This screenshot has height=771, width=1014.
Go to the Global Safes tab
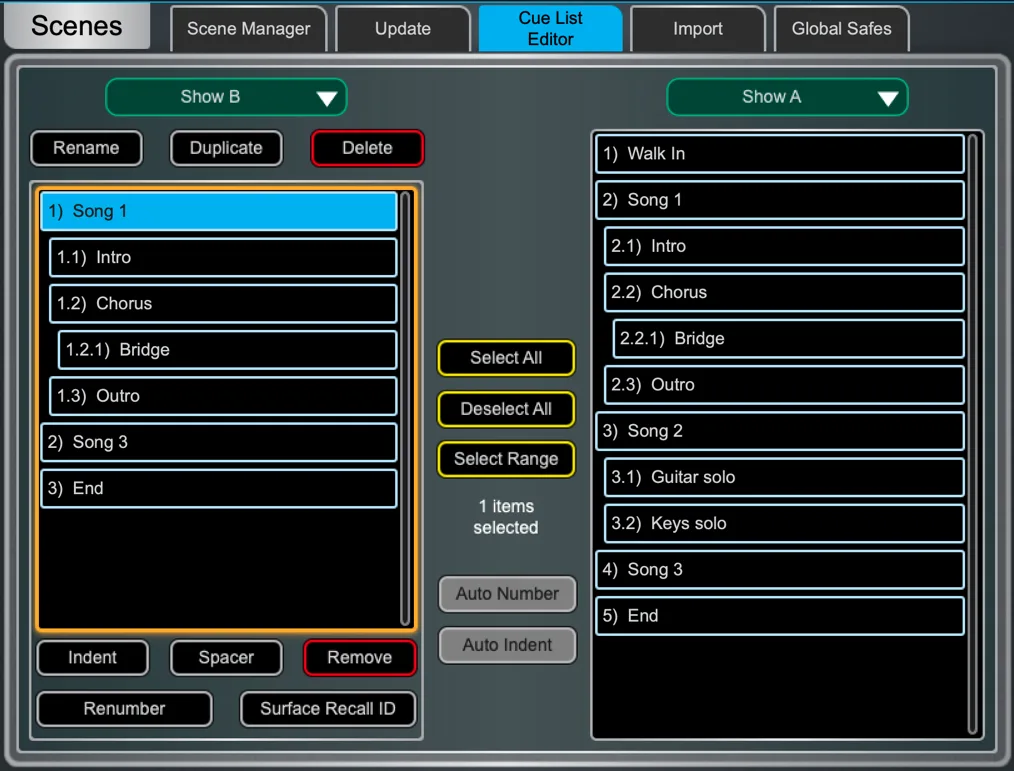point(841,28)
